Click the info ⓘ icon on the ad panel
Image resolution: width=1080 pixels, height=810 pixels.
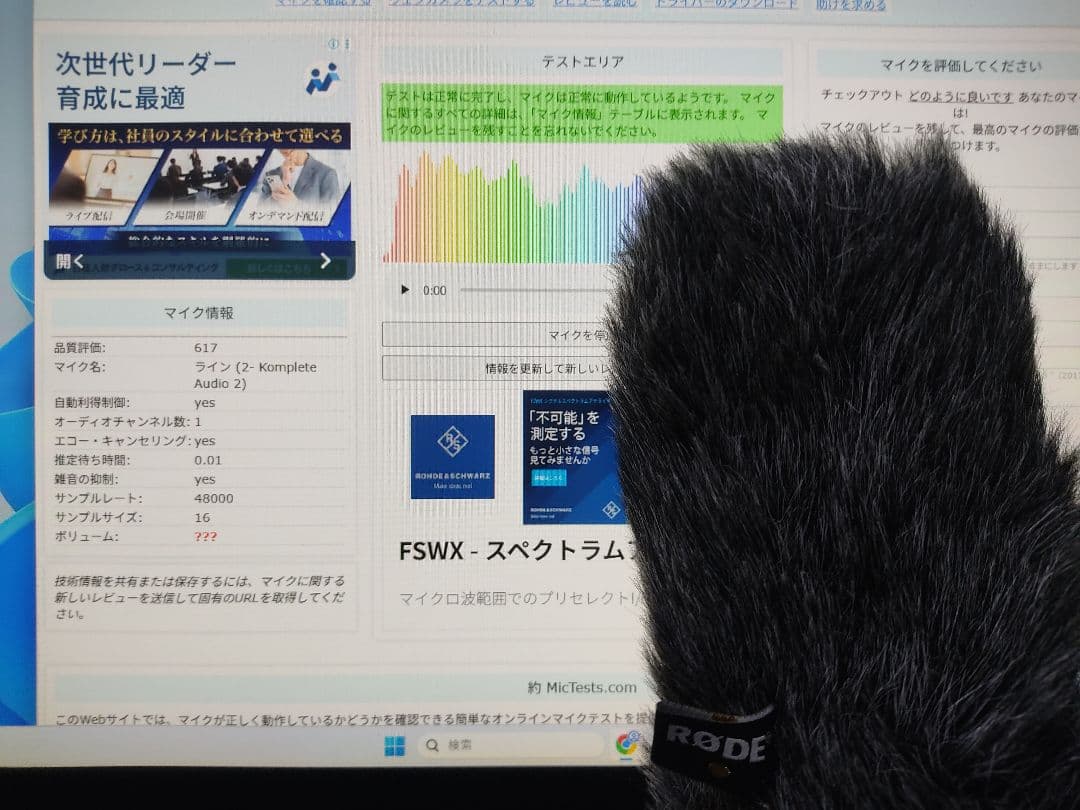pyautogui.click(x=333, y=44)
